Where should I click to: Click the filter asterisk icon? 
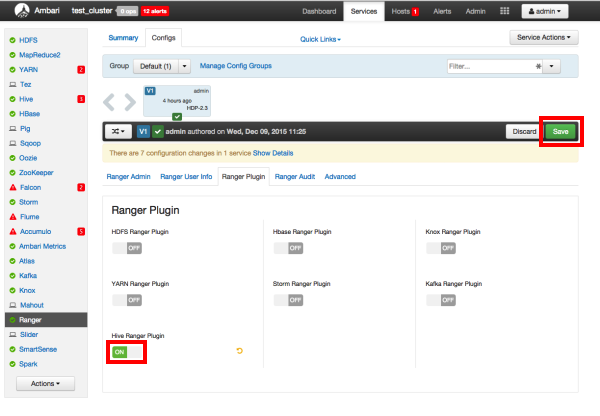[x=538, y=66]
